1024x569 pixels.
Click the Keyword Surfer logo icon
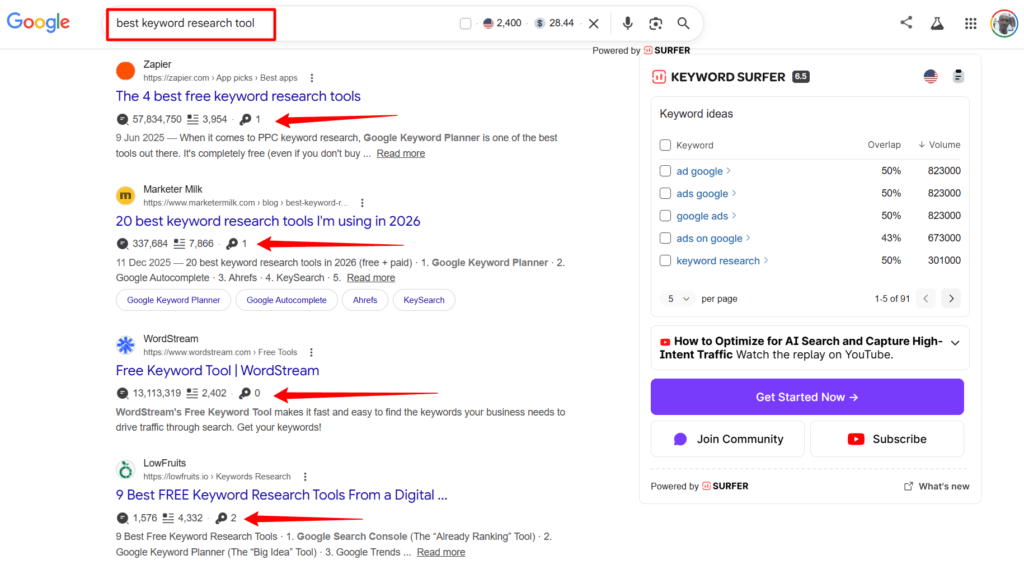[x=659, y=77]
